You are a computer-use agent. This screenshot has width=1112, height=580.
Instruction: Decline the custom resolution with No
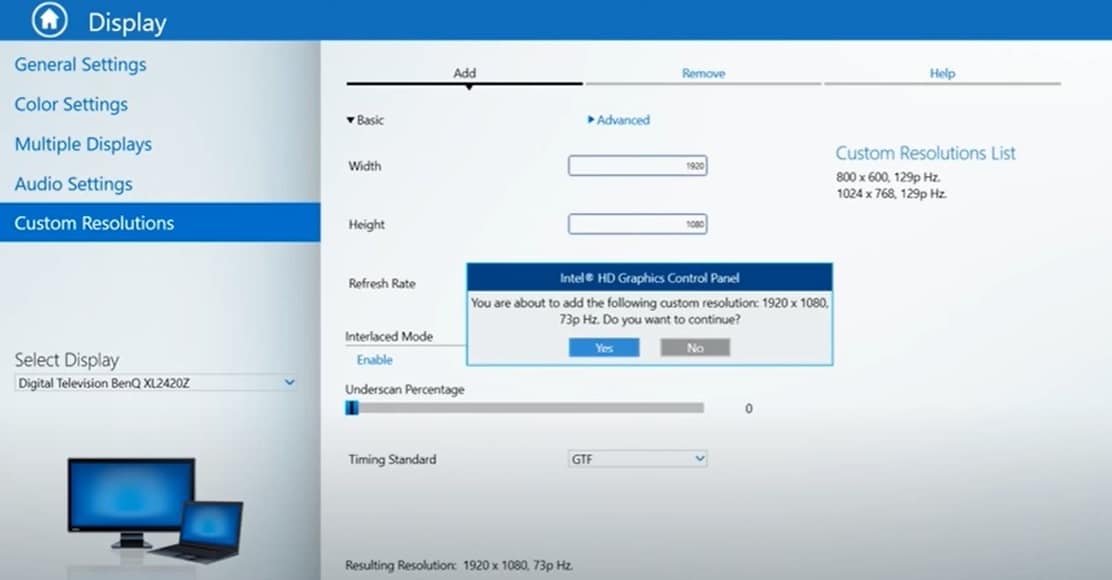[695, 347]
